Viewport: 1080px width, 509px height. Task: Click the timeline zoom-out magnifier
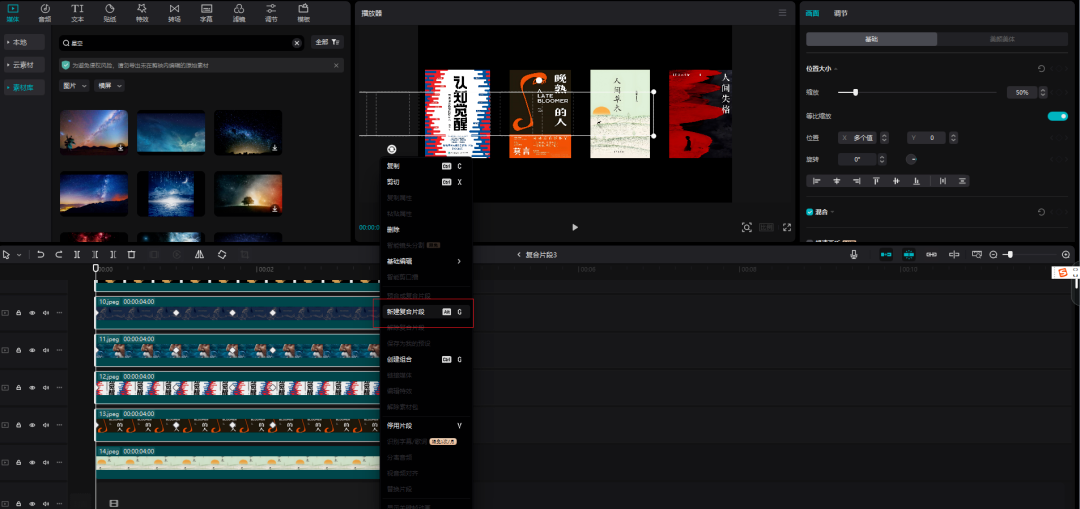(x=993, y=254)
